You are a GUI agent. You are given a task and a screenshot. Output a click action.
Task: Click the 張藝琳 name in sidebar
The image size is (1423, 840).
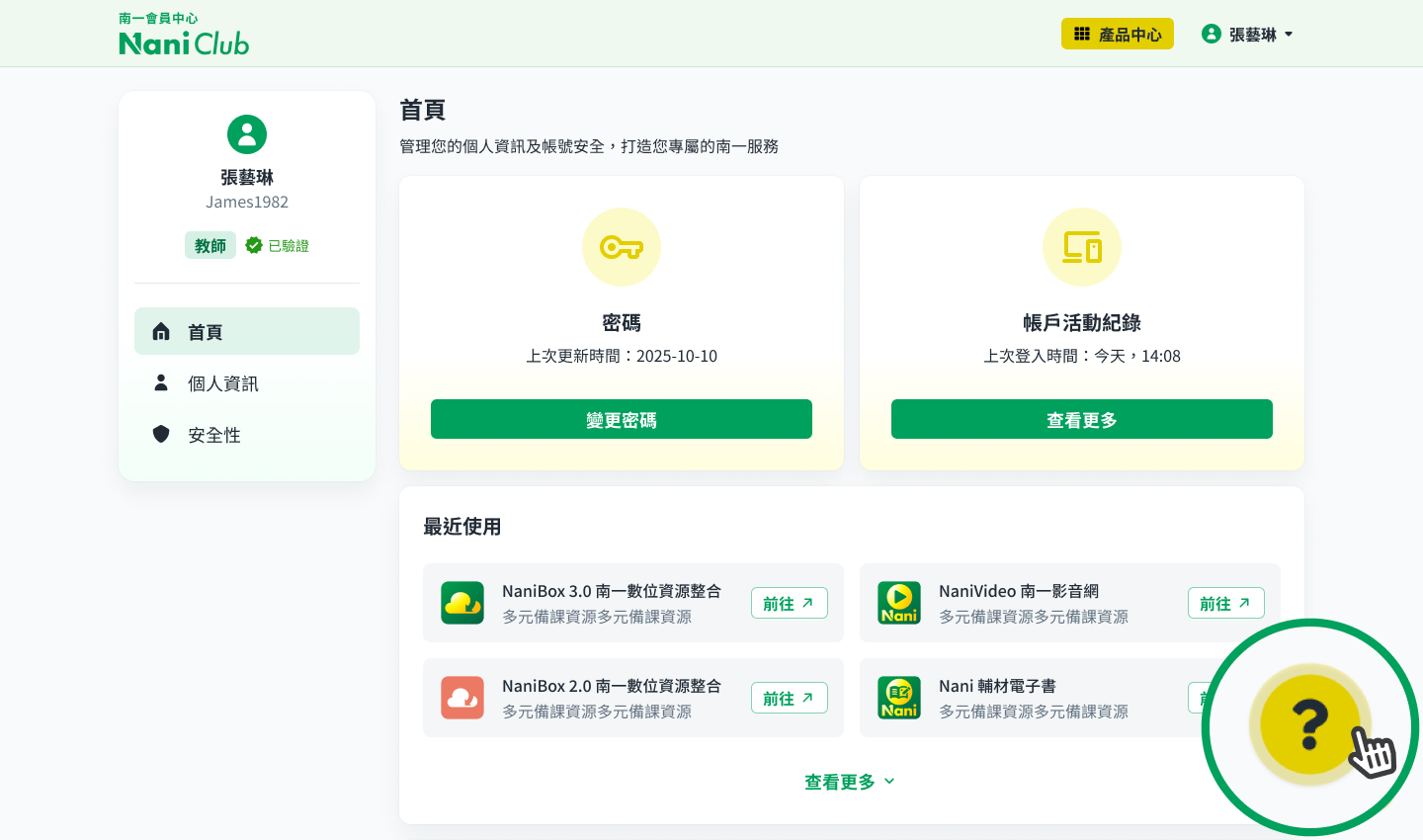pos(247,177)
